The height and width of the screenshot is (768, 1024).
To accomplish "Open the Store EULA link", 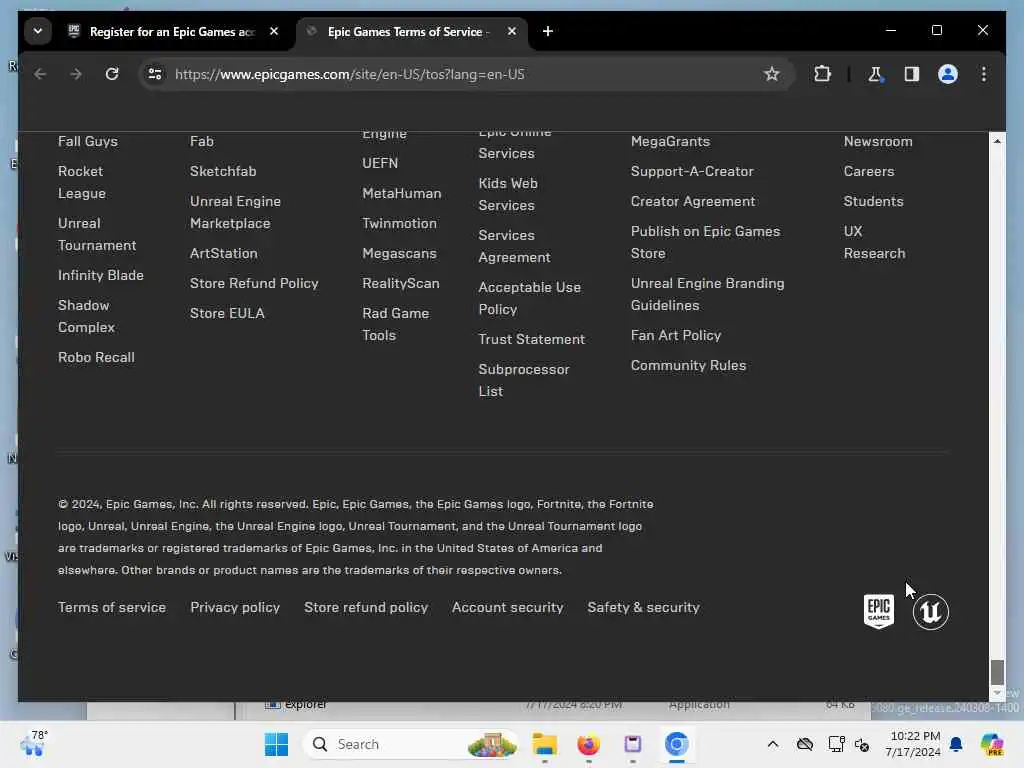I will pos(227,313).
